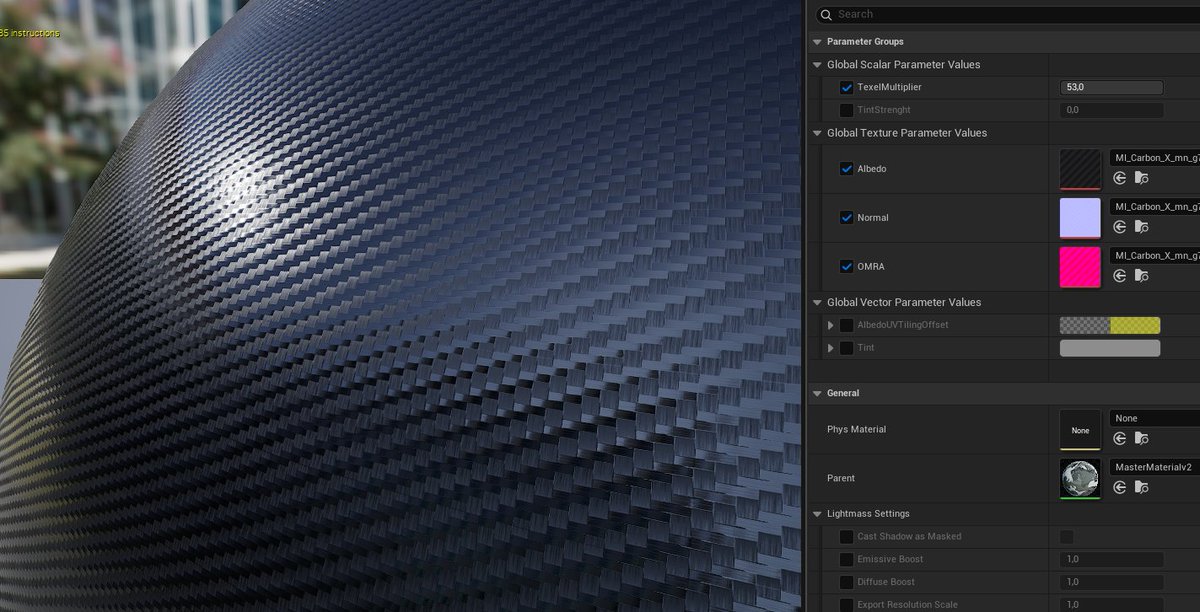This screenshot has width=1200, height=612.
Task: Click in the details Search box
Action: click(x=1010, y=14)
